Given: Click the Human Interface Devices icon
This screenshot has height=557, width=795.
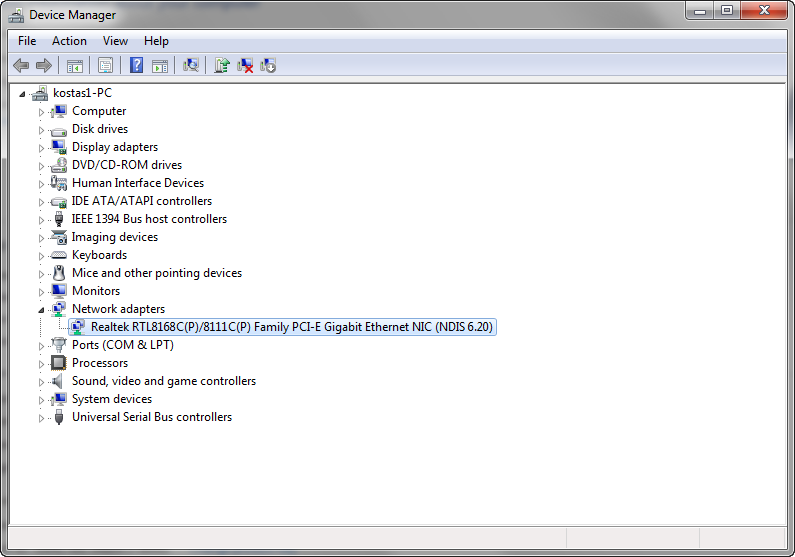Looking at the screenshot, I should point(59,183).
